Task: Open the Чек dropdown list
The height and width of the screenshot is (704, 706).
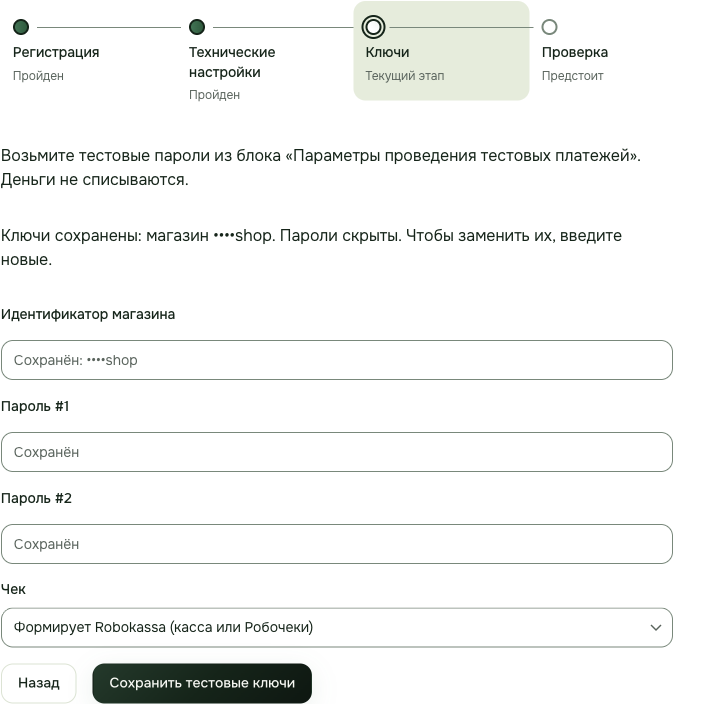Action: pyautogui.click(x=337, y=627)
